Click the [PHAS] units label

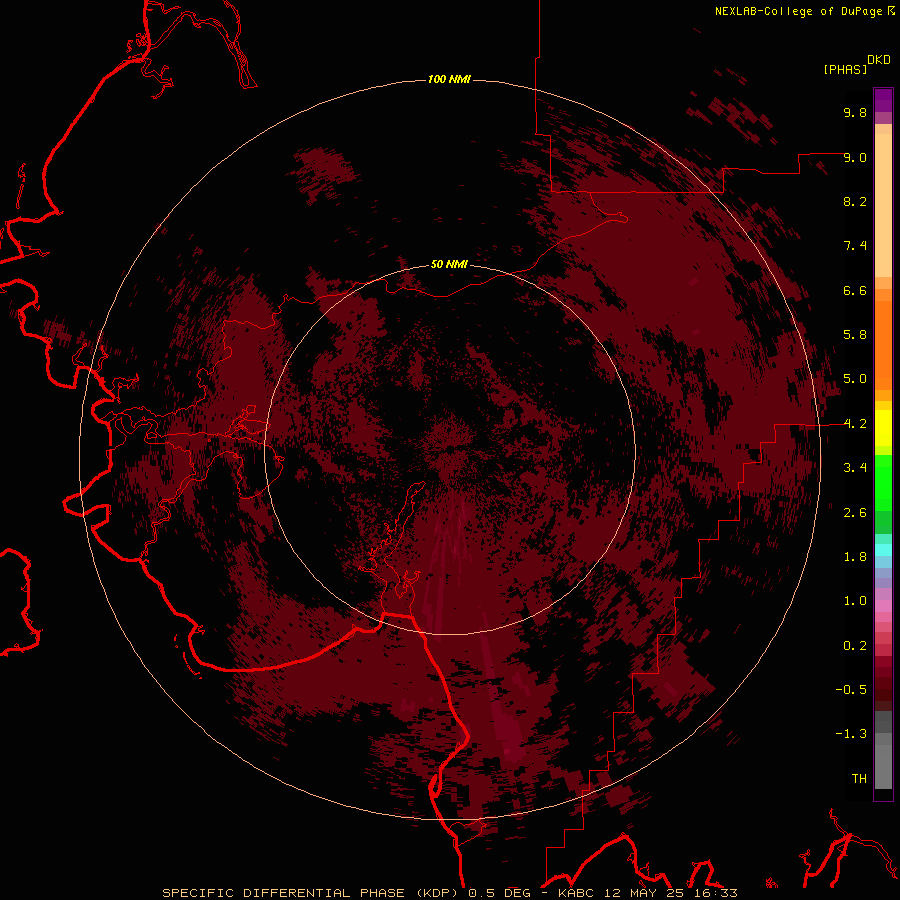[845, 69]
